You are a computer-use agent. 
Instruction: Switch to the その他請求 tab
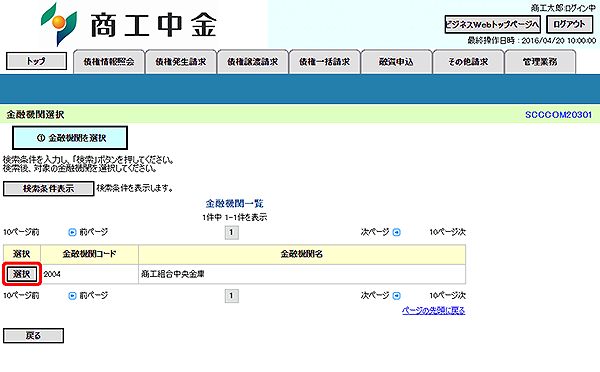point(468,62)
